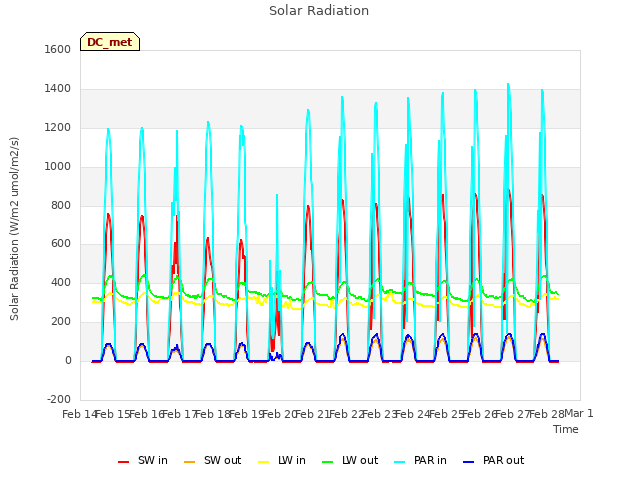Click the 1200 y-axis tick label
The image size is (640, 480).
(58, 128)
